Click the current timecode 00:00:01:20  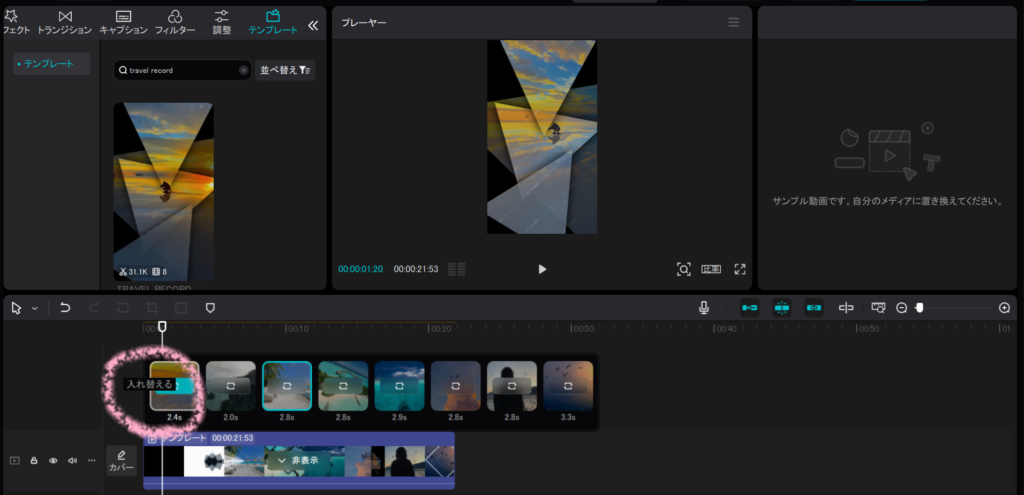pos(360,269)
